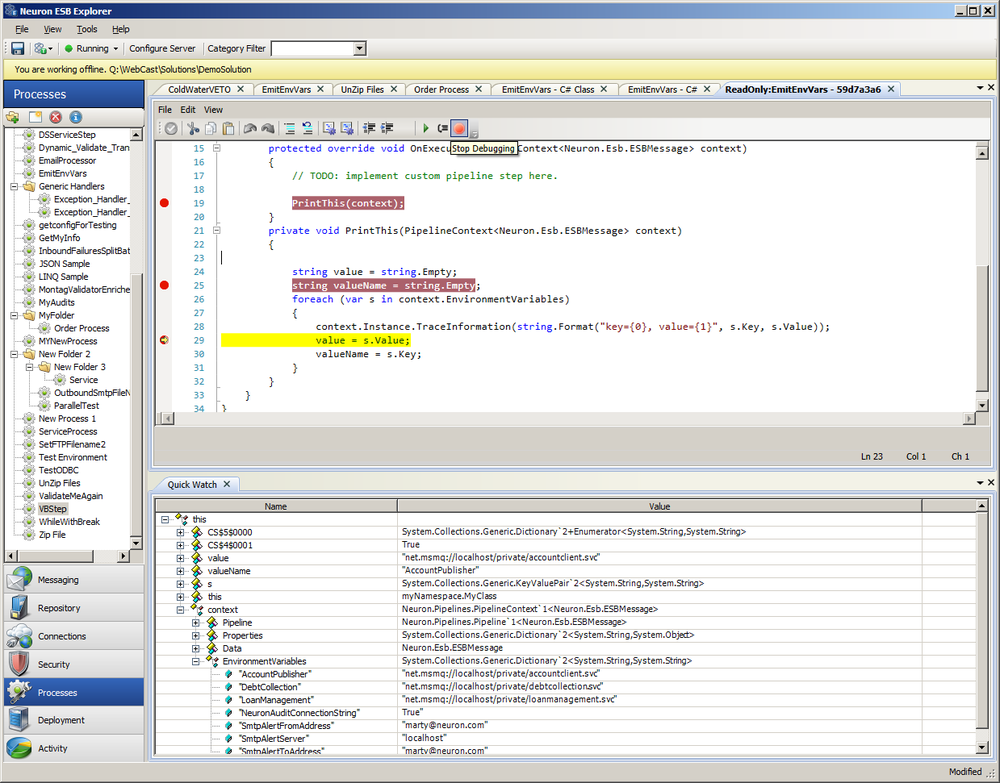Viewport: 1000px width, 783px height.
Task: Select the WhileWithBreak process in tree
Action: point(69,522)
